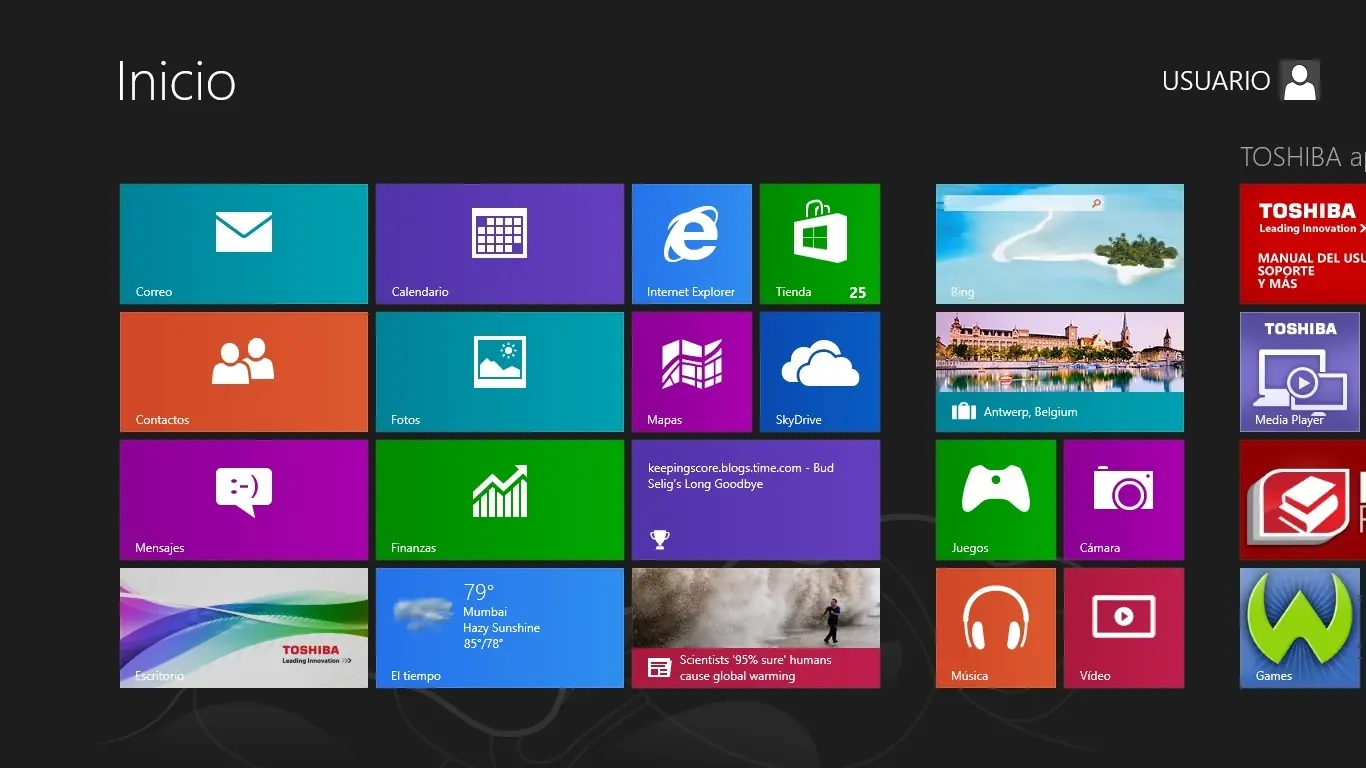
Task: Open the SkyDrive tile
Action: (820, 372)
